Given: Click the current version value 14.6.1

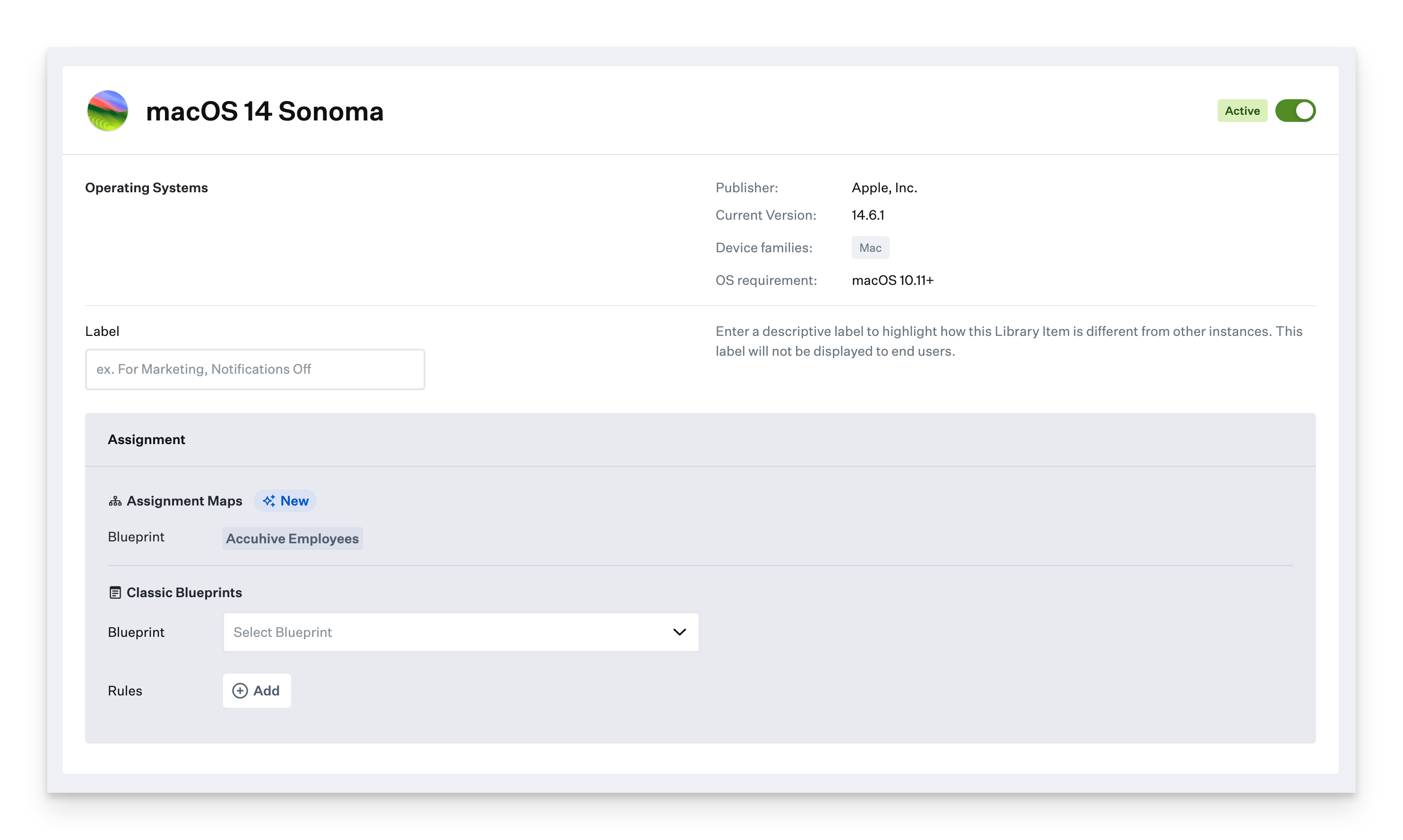Looking at the screenshot, I should point(867,215).
